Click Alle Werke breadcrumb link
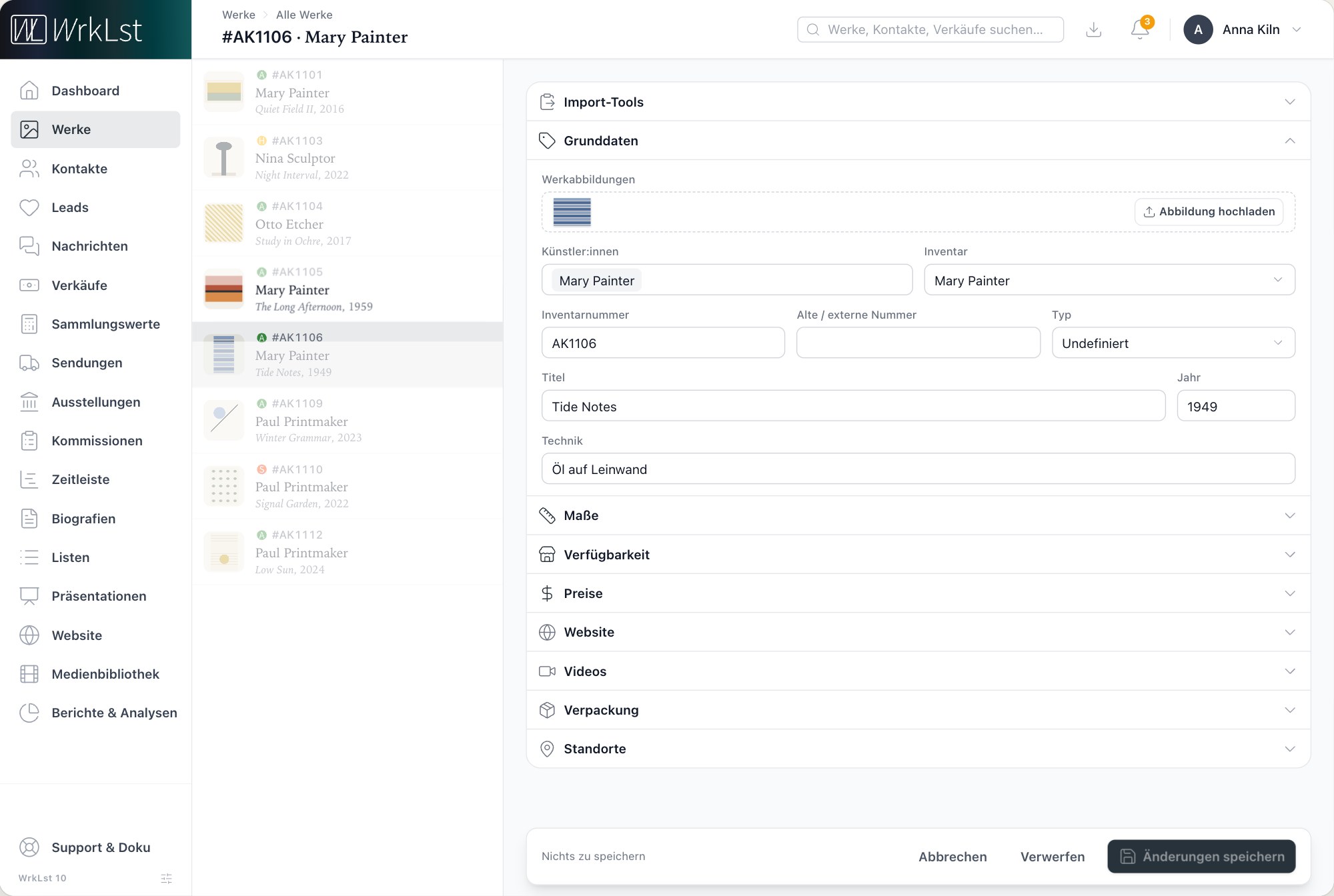This screenshot has height=896, width=1334. 304,15
